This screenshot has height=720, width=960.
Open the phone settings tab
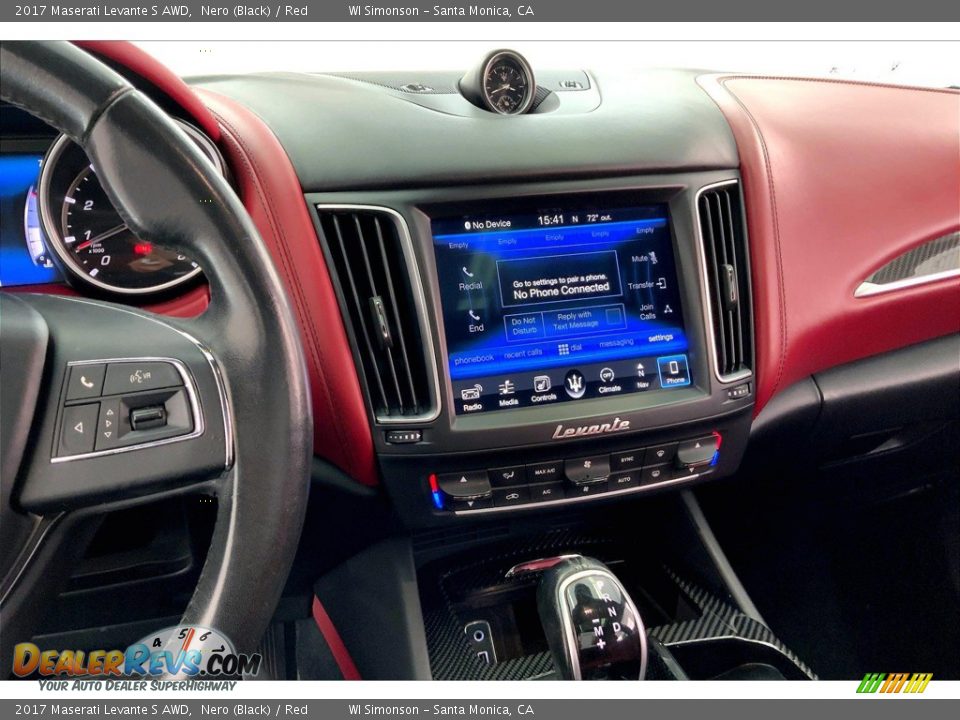(661, 337)
